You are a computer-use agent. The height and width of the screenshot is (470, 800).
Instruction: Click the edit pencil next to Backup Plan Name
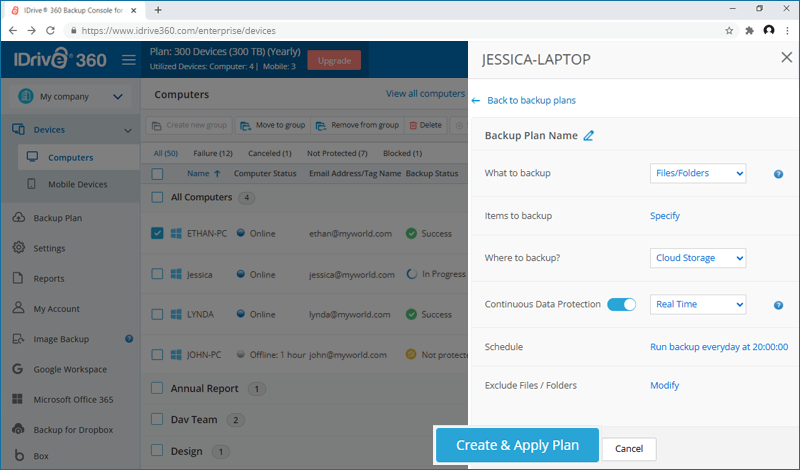588,136
